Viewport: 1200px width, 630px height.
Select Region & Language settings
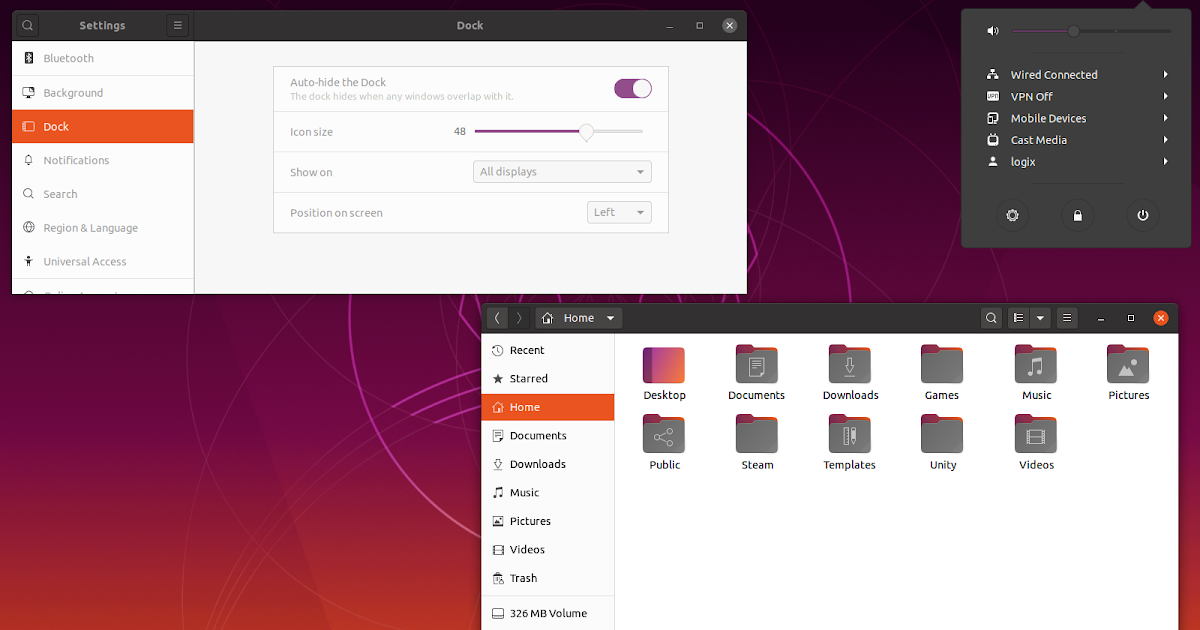[103, 228]
